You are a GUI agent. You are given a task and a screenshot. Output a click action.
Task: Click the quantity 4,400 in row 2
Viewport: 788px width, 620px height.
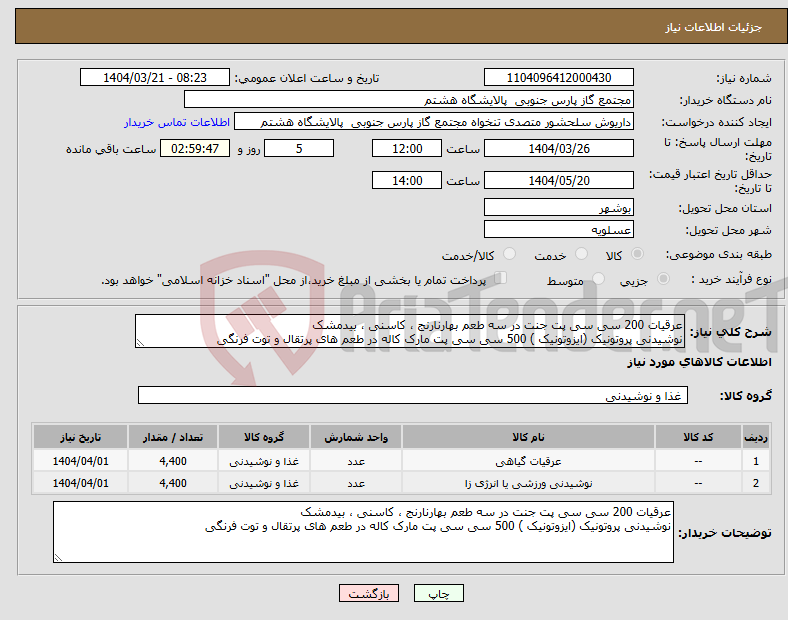(x=173, y=483)
